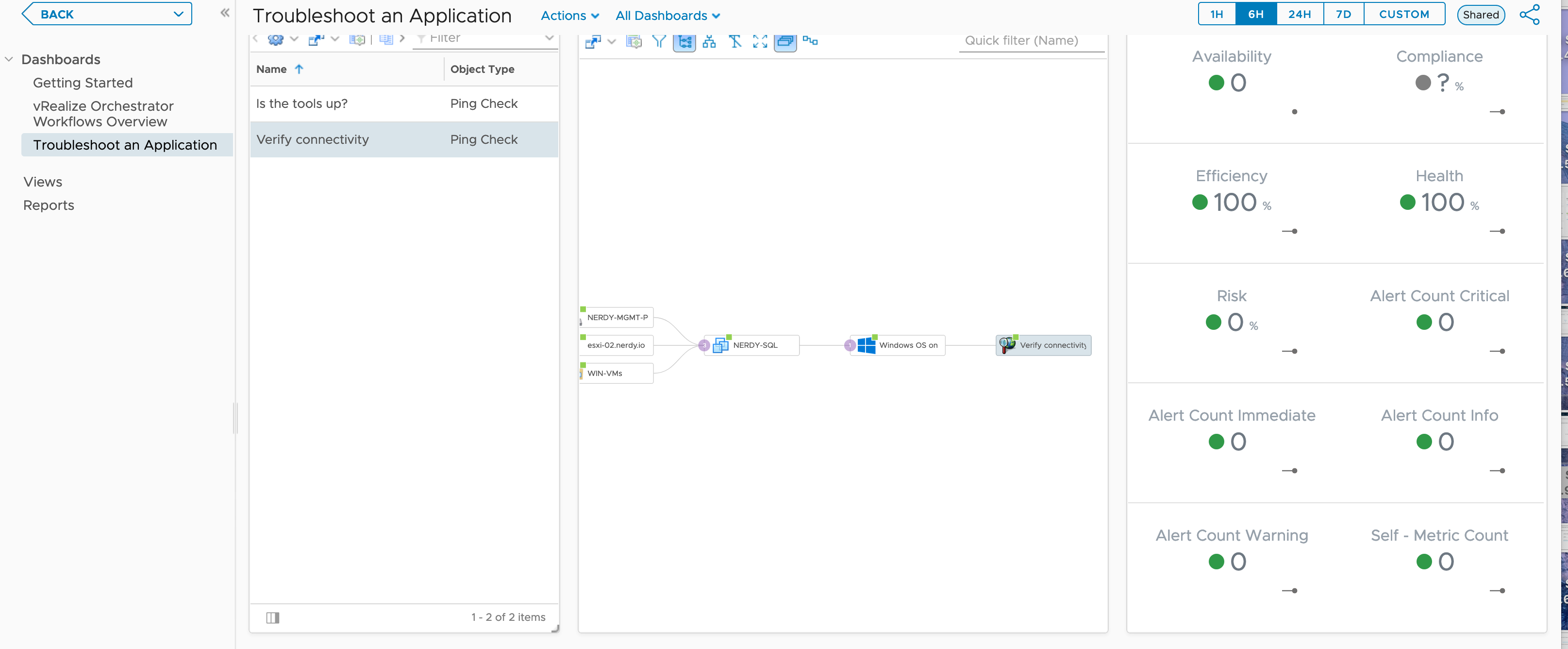Open the Reports link in sidebar
1568x649 pixels.
tap(49, 205)
